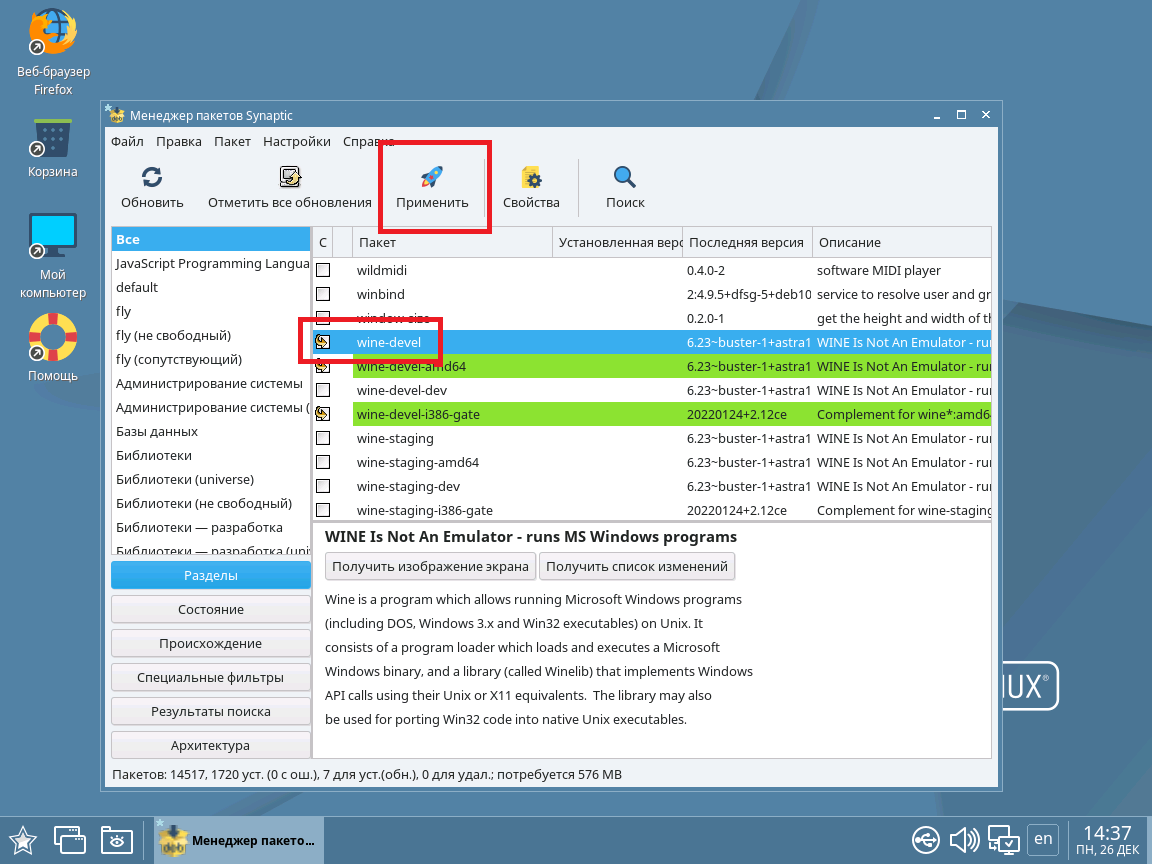Click the USB devices tray icon
Viewport: 1152px width, 864px height.
[926, 840]
